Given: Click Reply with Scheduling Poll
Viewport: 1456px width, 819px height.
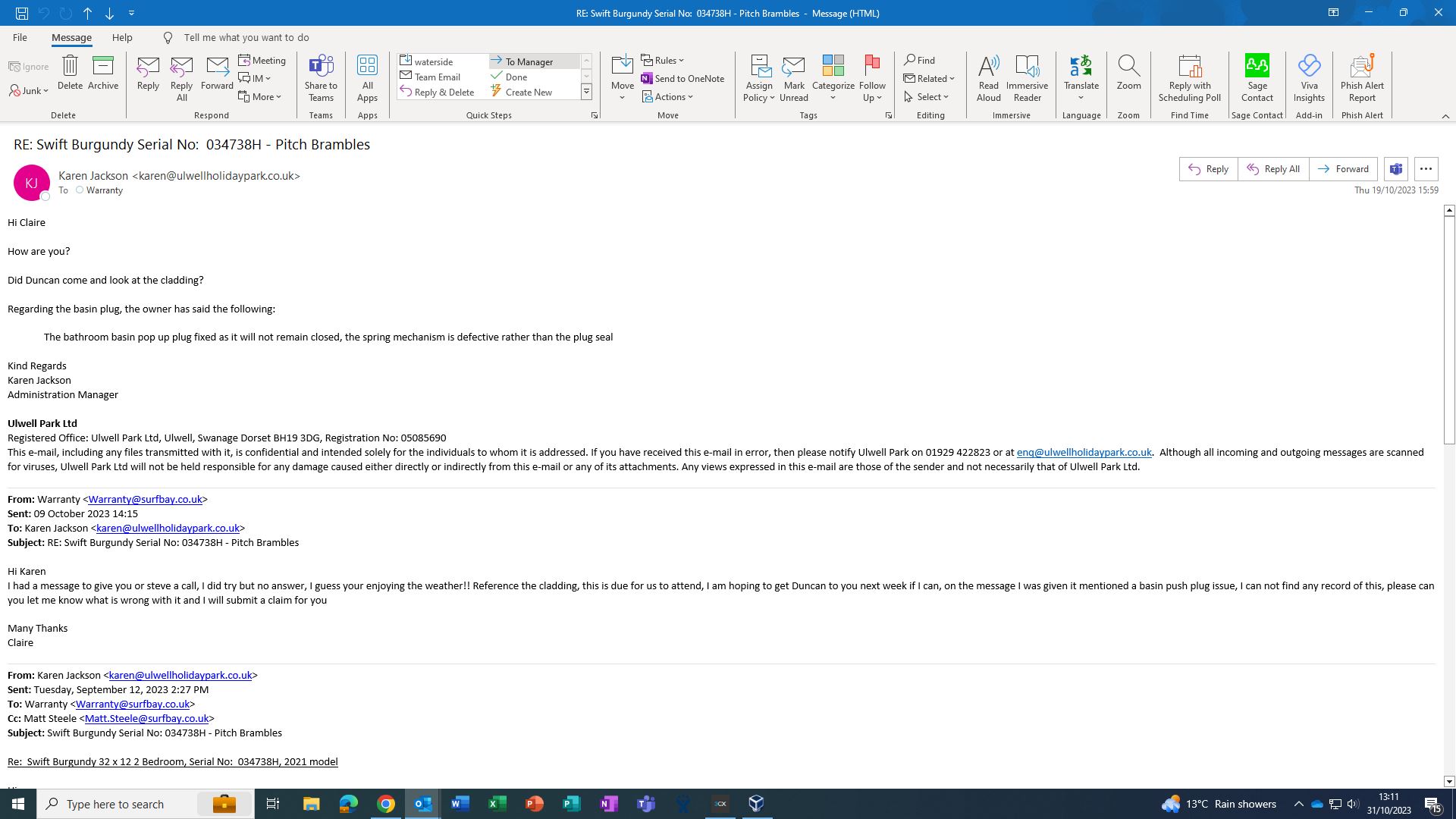Looking at the screenshot, I should point(1189,77).
